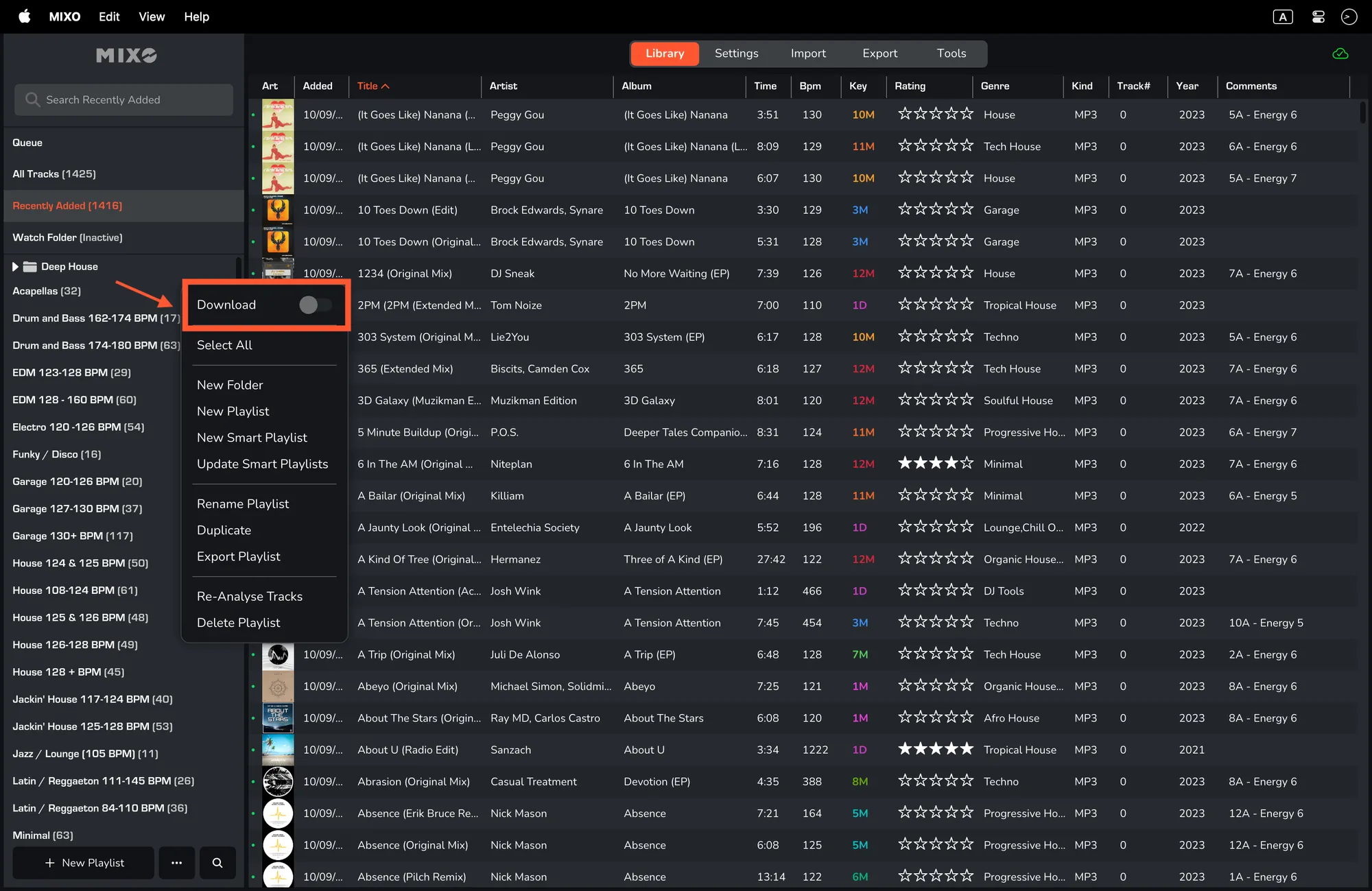This screenshot has width=1372, height=891.
Task: Rate 10 Toes Down (Edit) one star
Action: pyautogui.click(x=905, y=209)
